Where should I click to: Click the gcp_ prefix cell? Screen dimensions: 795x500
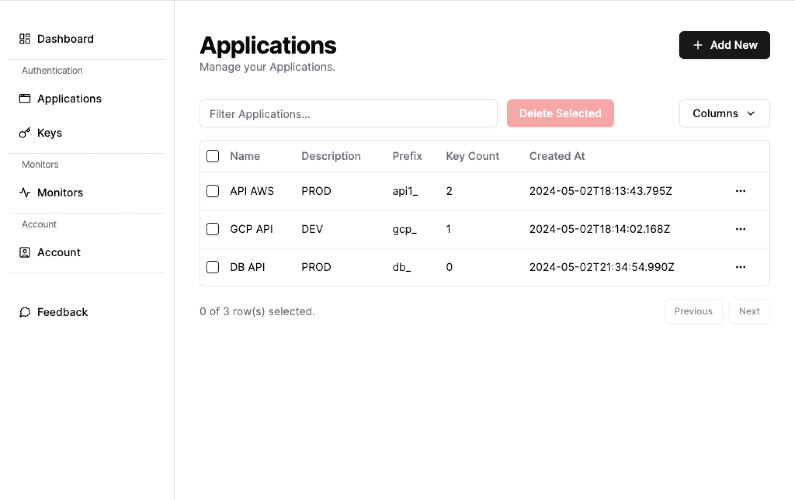(405, 229)
